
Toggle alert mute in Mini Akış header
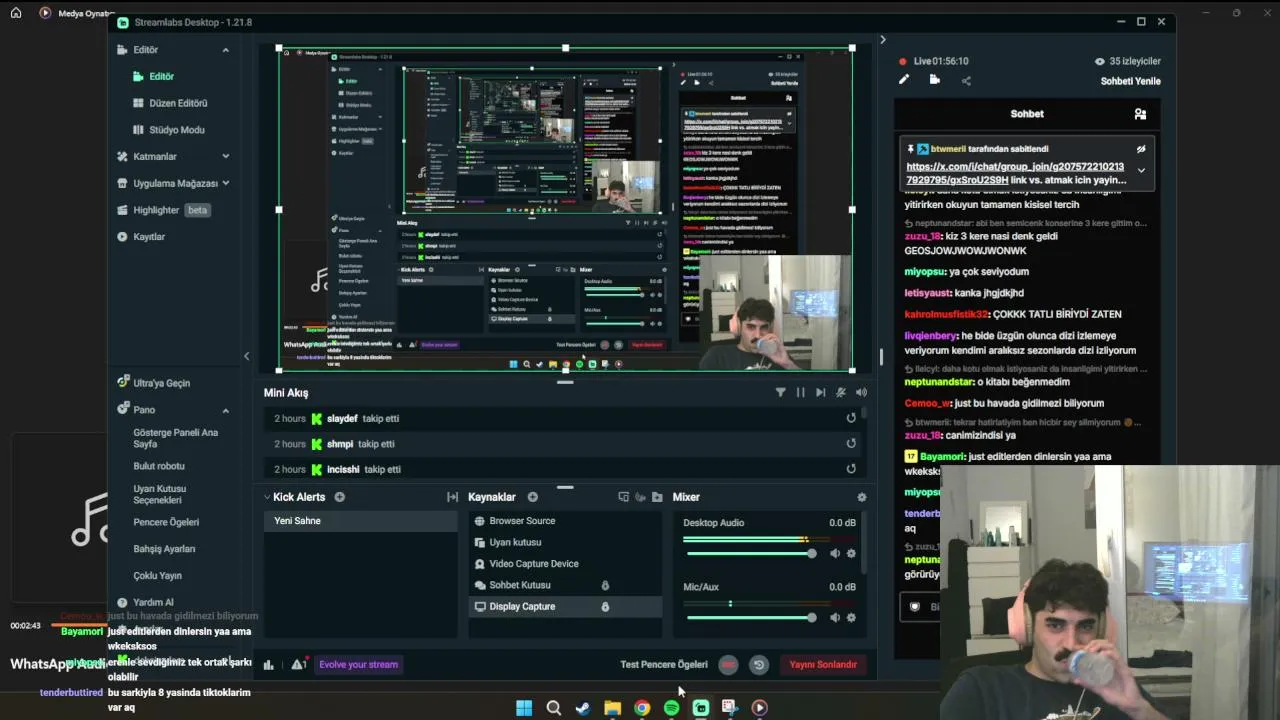(x=841, y=393)
